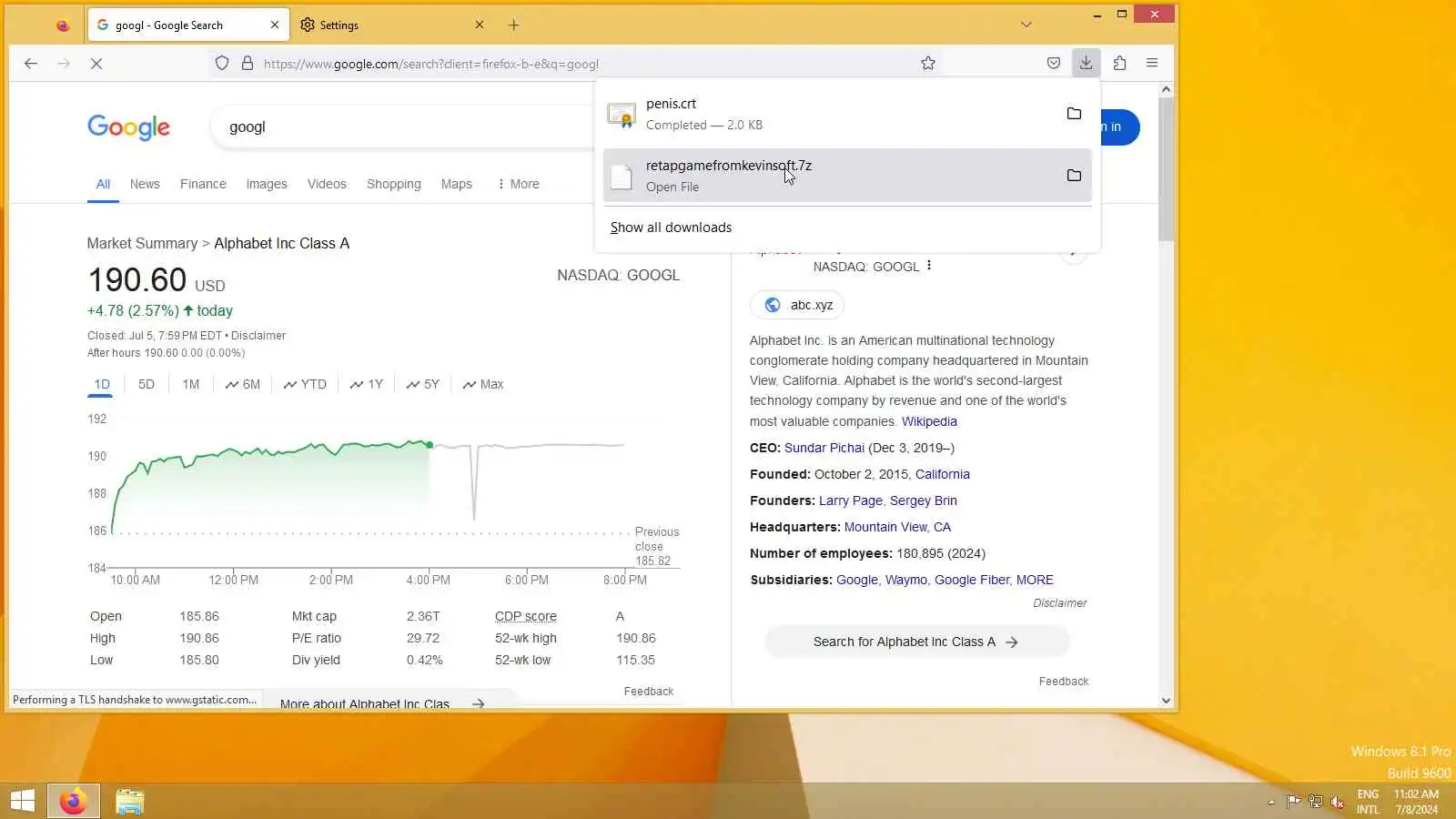The width and height of the screenshot is (1456, 819).
Task: Close the googl - Google Search tab
Action: (275, 25)
